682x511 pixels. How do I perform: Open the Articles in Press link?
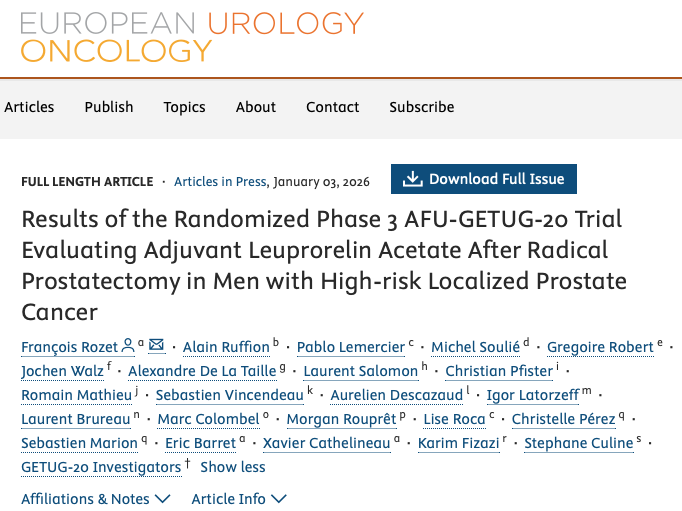(220, 181)
